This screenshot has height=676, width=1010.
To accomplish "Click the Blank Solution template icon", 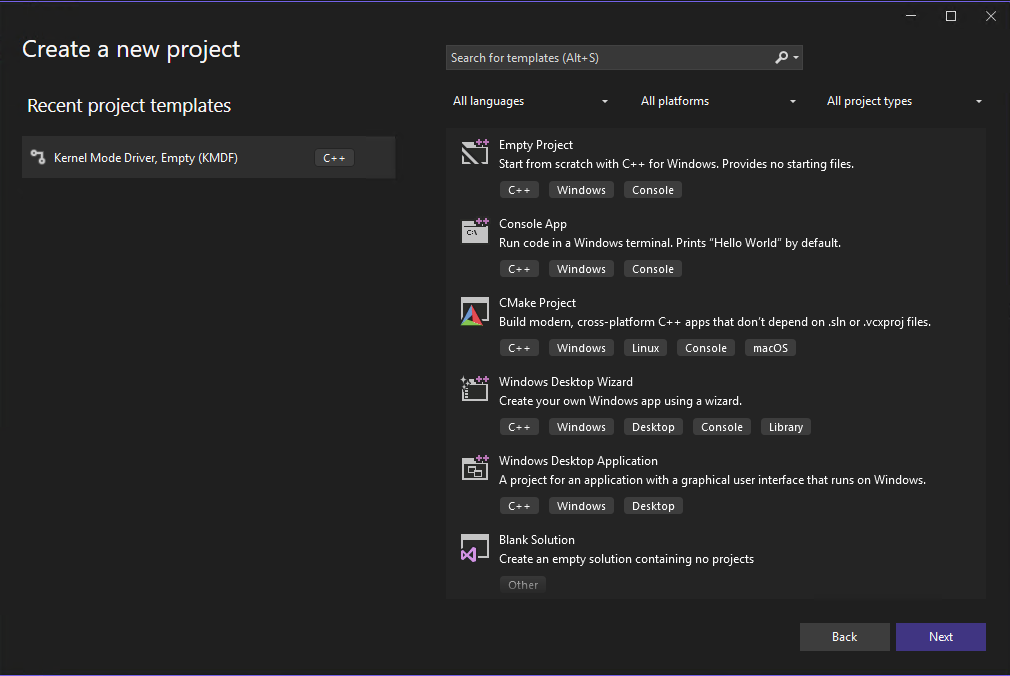I will click(x=474, y=547).
